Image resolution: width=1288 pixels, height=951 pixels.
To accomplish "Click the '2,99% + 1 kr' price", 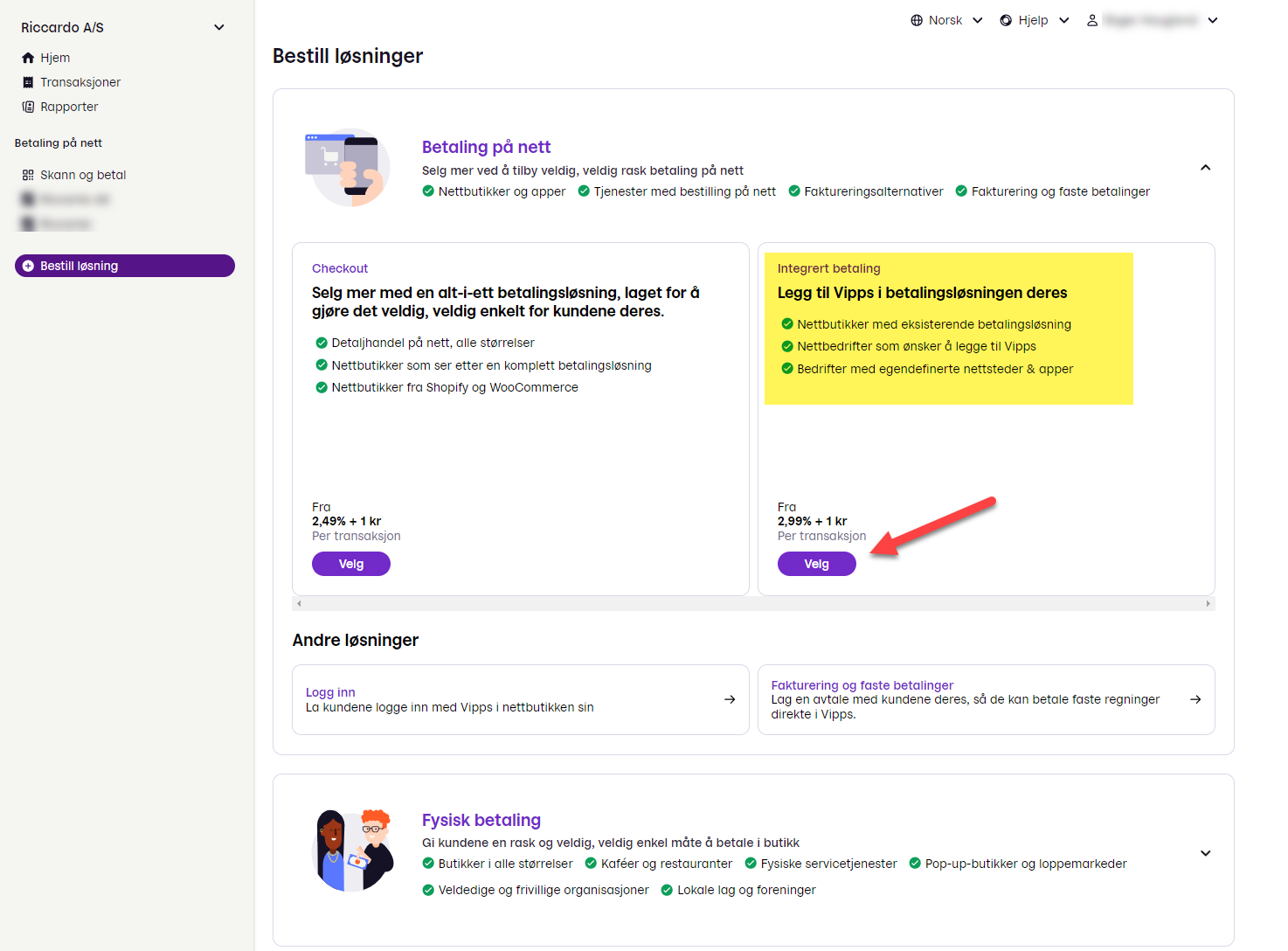I will tap(813, 521).
